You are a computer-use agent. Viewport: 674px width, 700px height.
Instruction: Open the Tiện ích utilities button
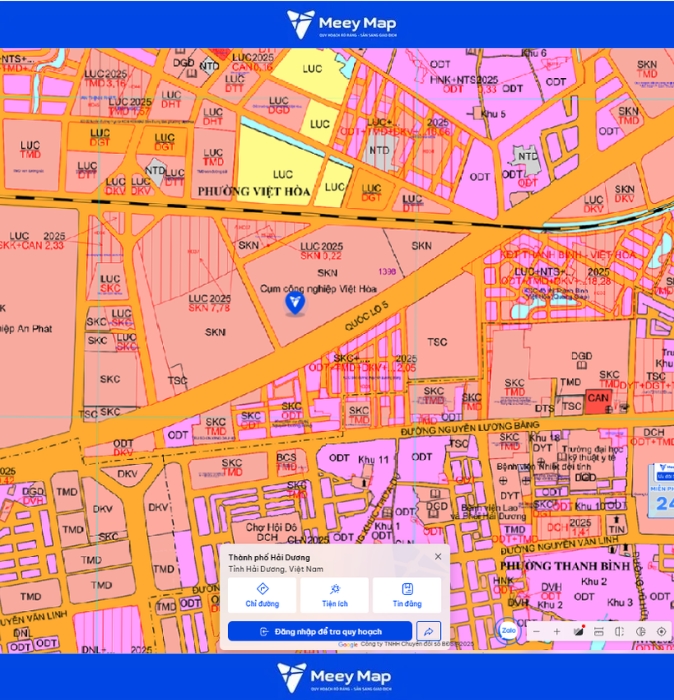click(335, 595)
